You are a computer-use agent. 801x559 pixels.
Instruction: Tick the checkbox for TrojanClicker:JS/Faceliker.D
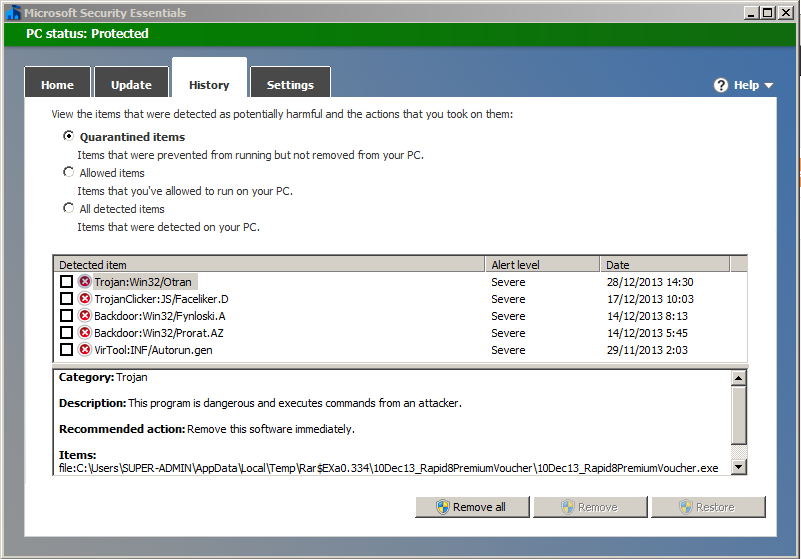pyautogui.click(x=66, y=298)
